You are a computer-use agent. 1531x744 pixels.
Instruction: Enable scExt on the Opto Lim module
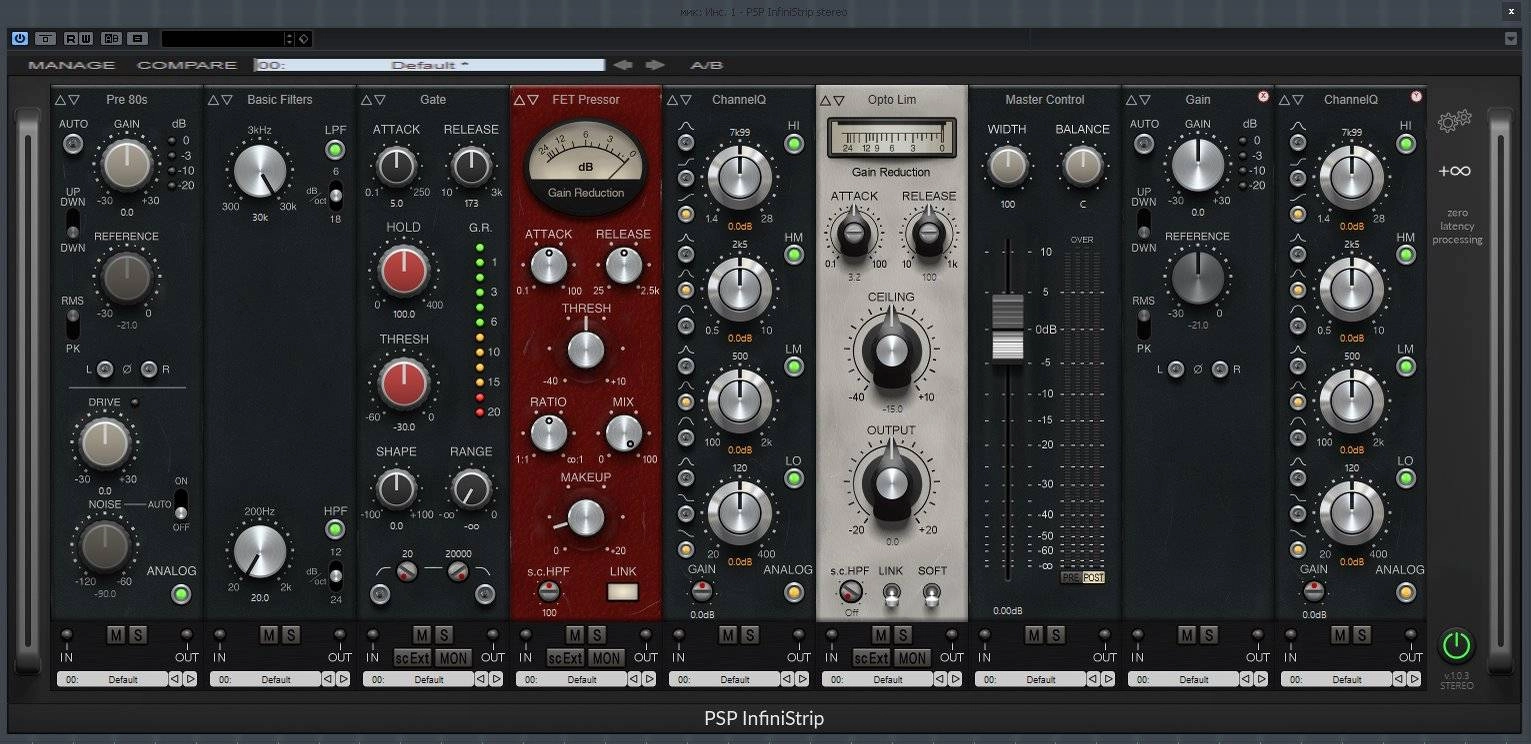coord(871,658)
